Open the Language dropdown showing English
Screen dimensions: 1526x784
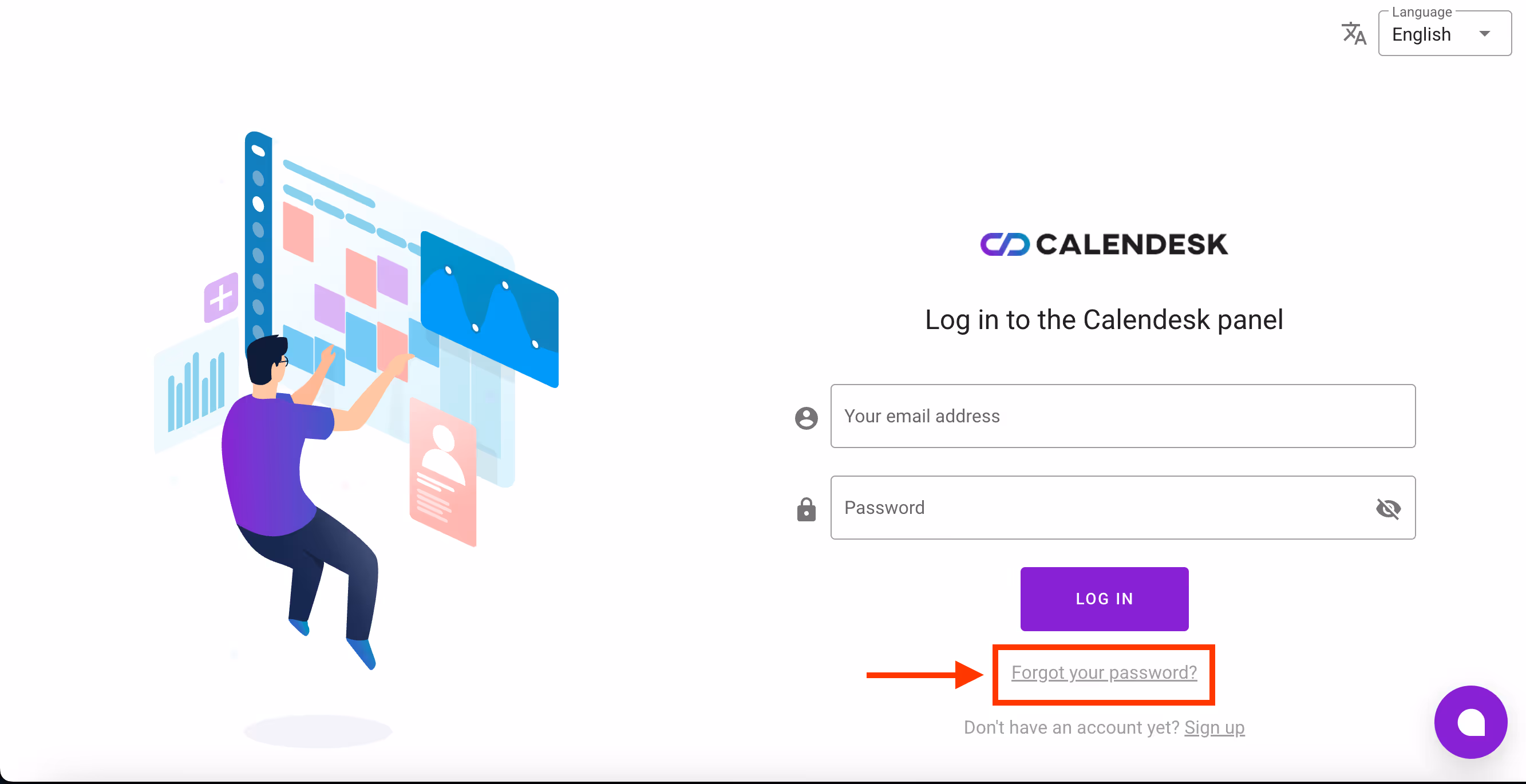tap(1434, 34)
